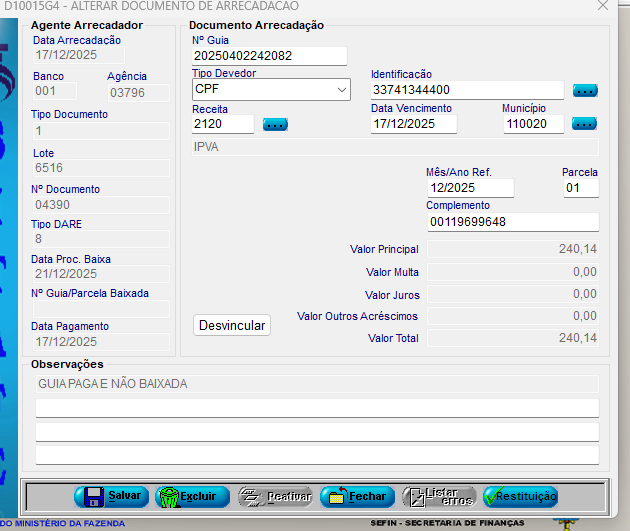The width and height of the screenshot is (630, 531).
Task: Click into the Nº Guia field
Action: tap(269, 56)
